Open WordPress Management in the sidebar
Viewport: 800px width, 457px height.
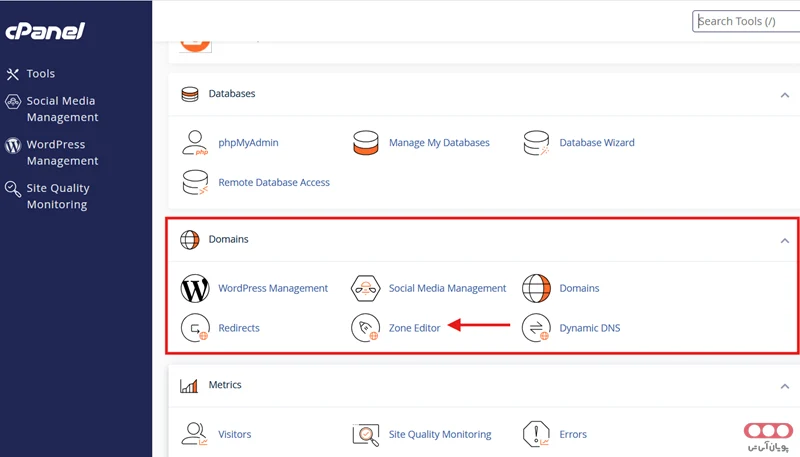[x=62, y=153]
